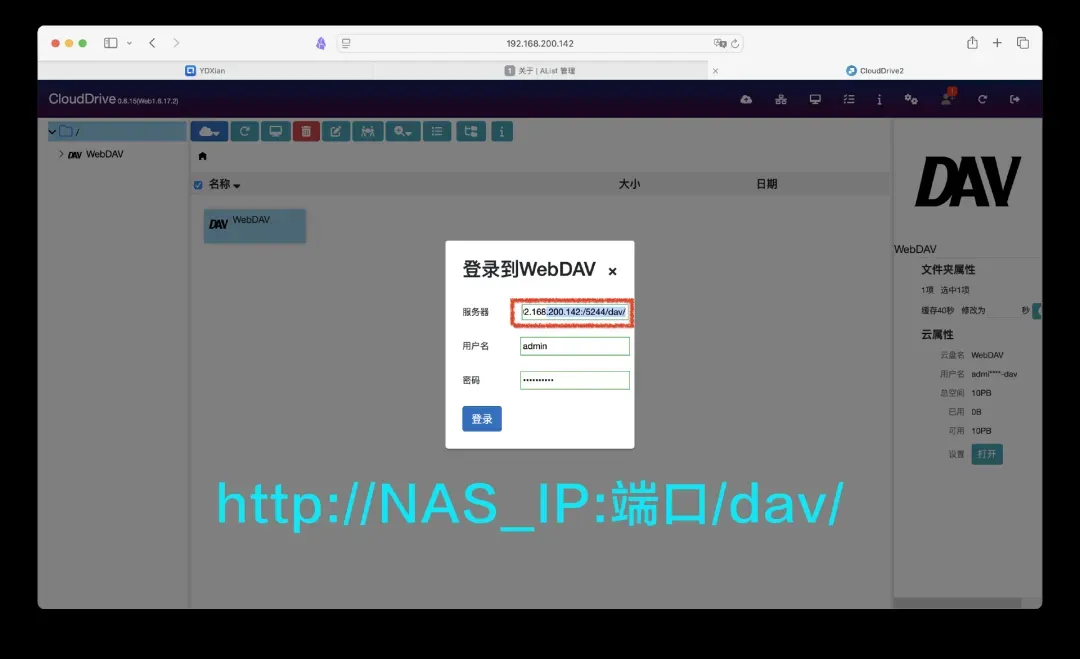Click the large DAV logo in the right panel
Screen dimensions: 1080x659
(x=967, y=181)
